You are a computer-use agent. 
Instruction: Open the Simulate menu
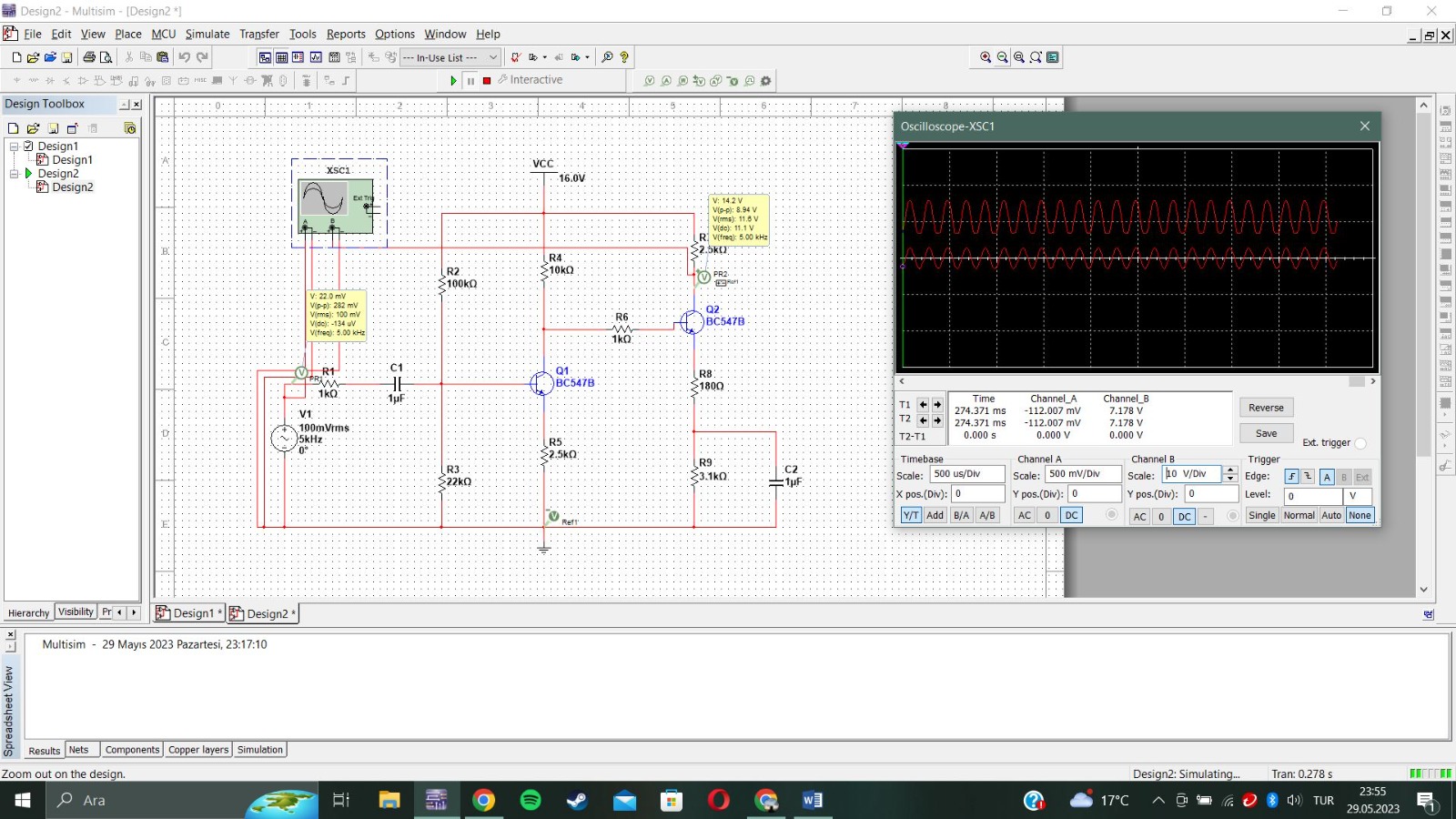coord(207,34)
